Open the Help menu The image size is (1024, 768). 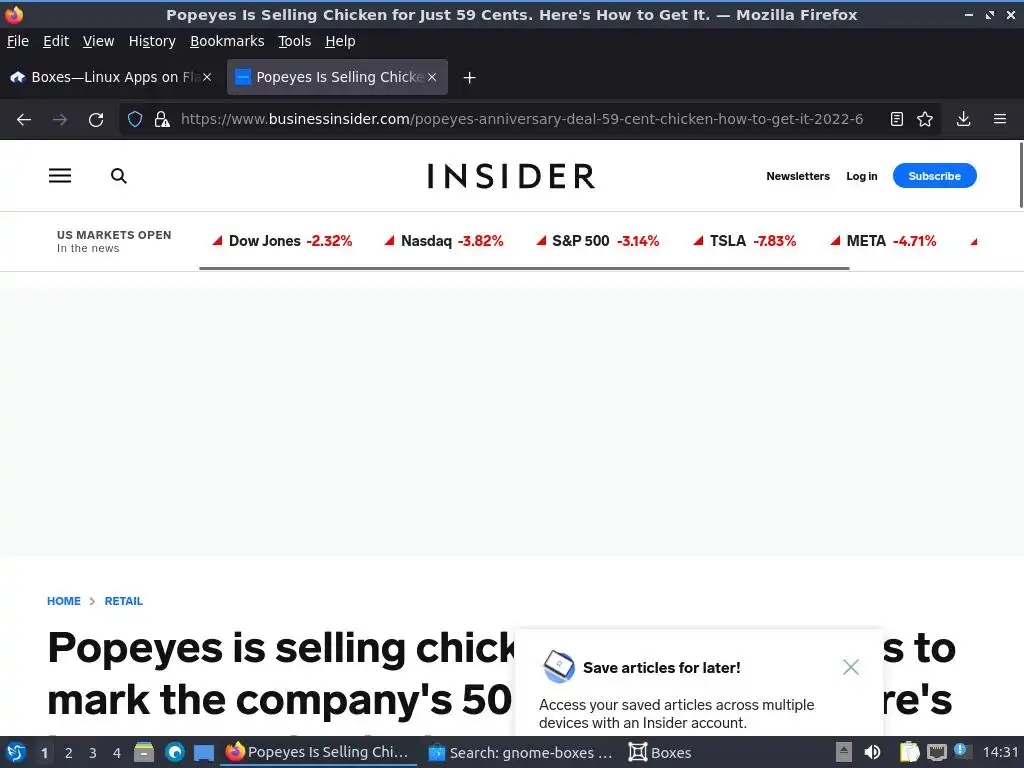340,41
